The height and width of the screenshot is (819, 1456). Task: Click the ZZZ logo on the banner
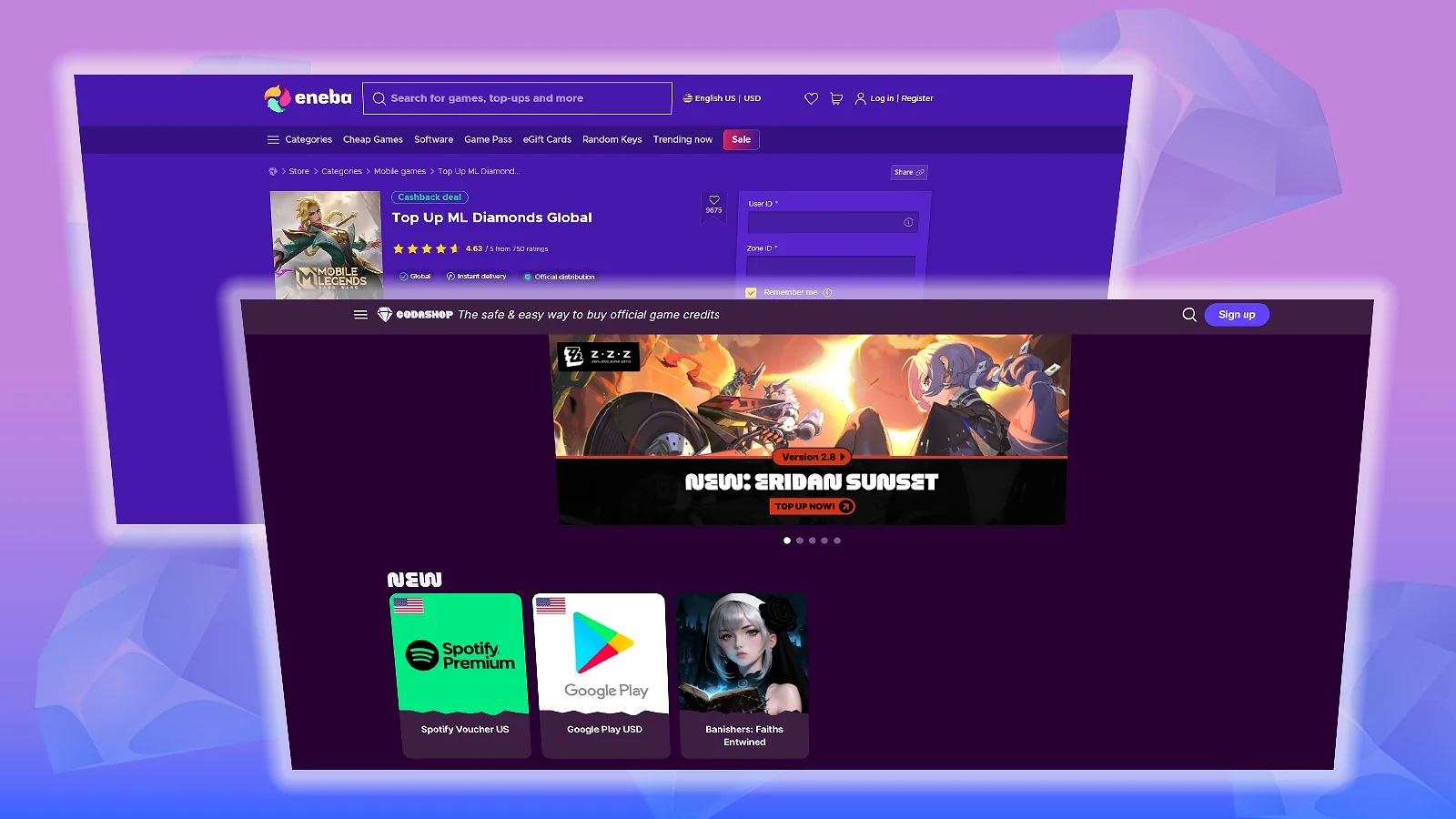pyautogui.click(x=599, y=356)
